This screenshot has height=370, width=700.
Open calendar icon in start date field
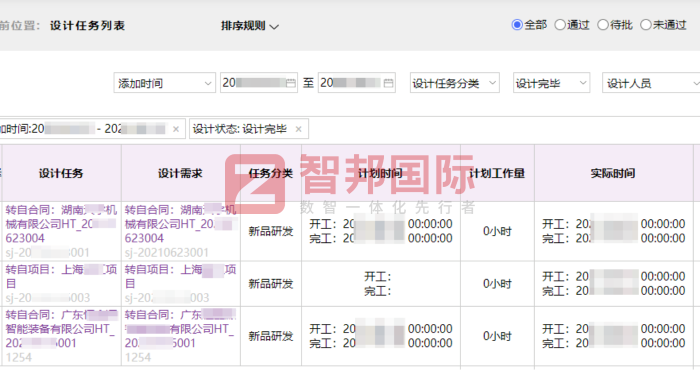pos(291,83)
